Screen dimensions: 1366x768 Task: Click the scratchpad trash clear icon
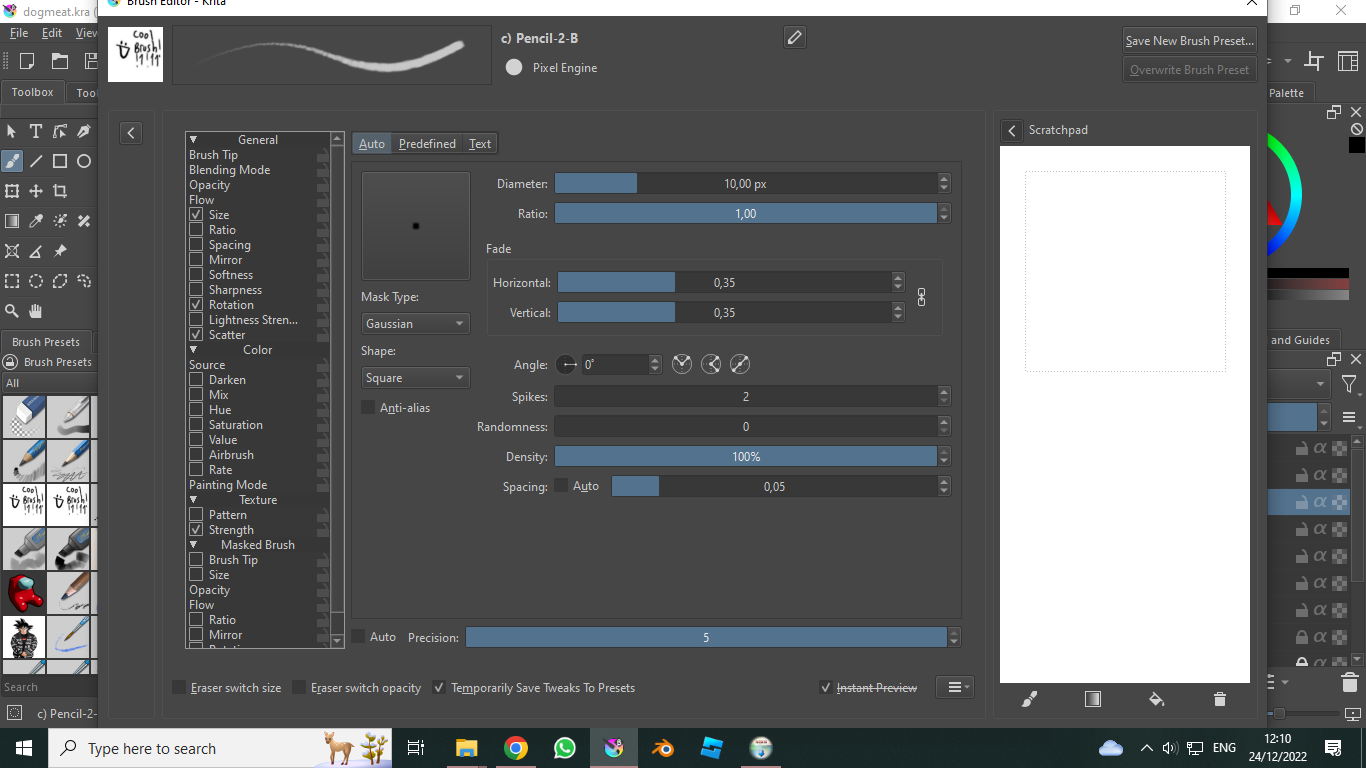tap(1219, 699)
